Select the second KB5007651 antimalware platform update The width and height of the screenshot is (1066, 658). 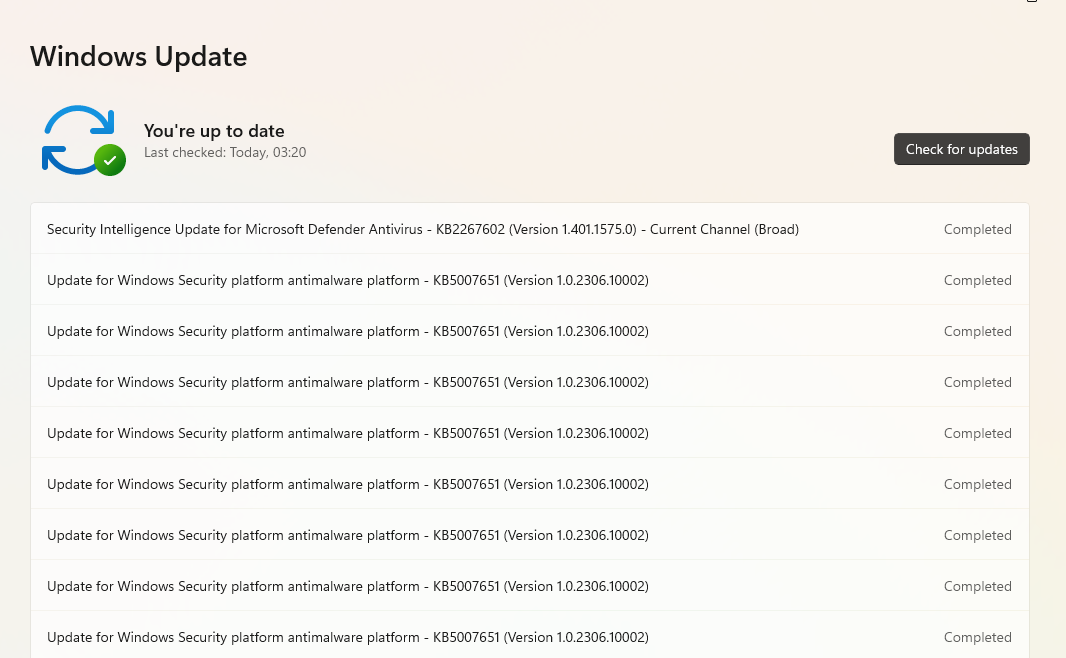coord(347,332)
